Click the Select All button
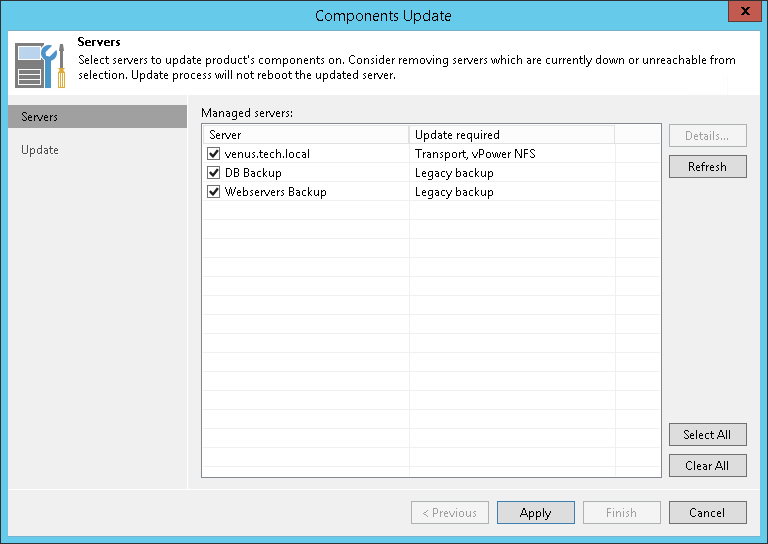This screenshot has height=544, width=768. pos(707,434)
